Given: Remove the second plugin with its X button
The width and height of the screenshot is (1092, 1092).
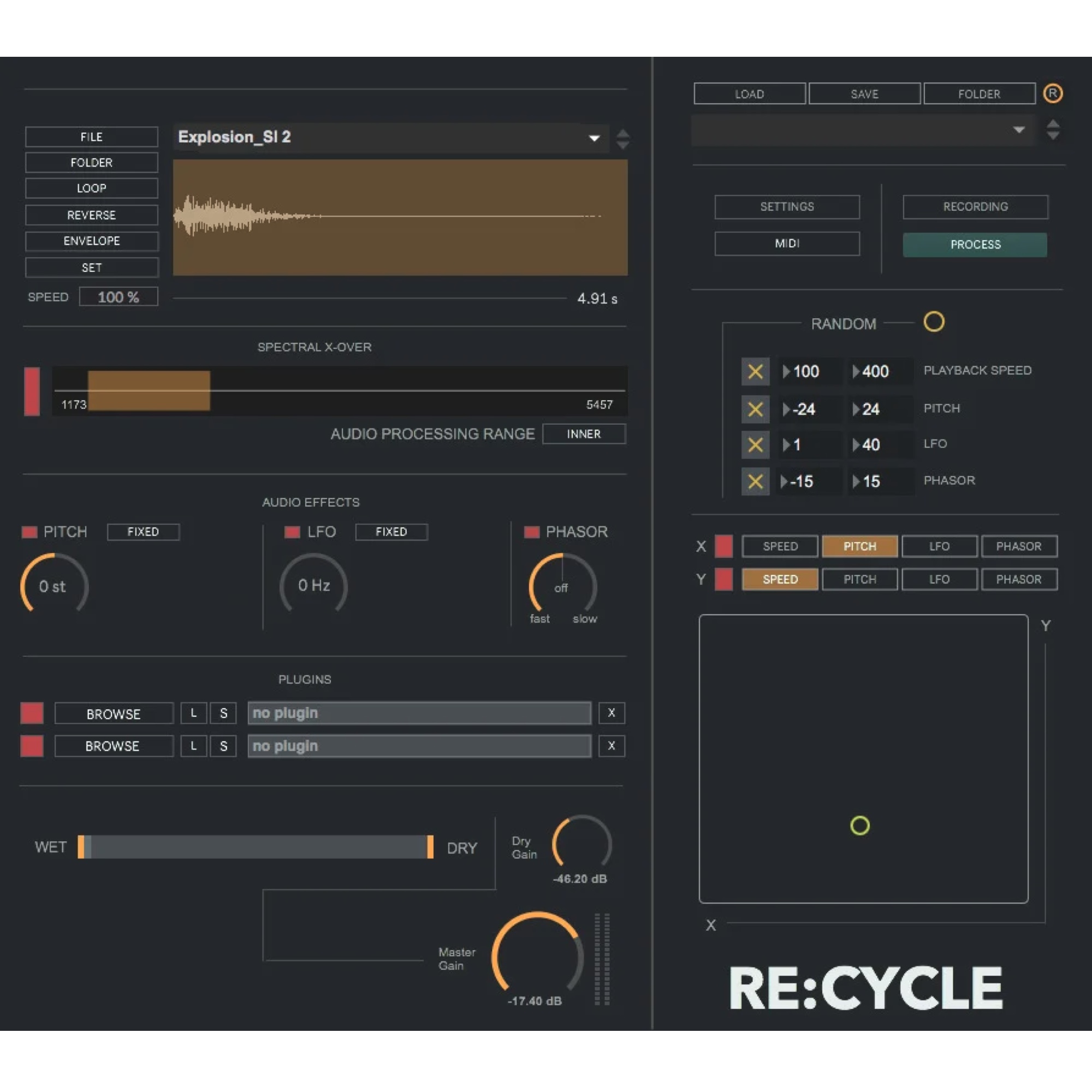Looking at the screenshot, I should pos(611,746).
